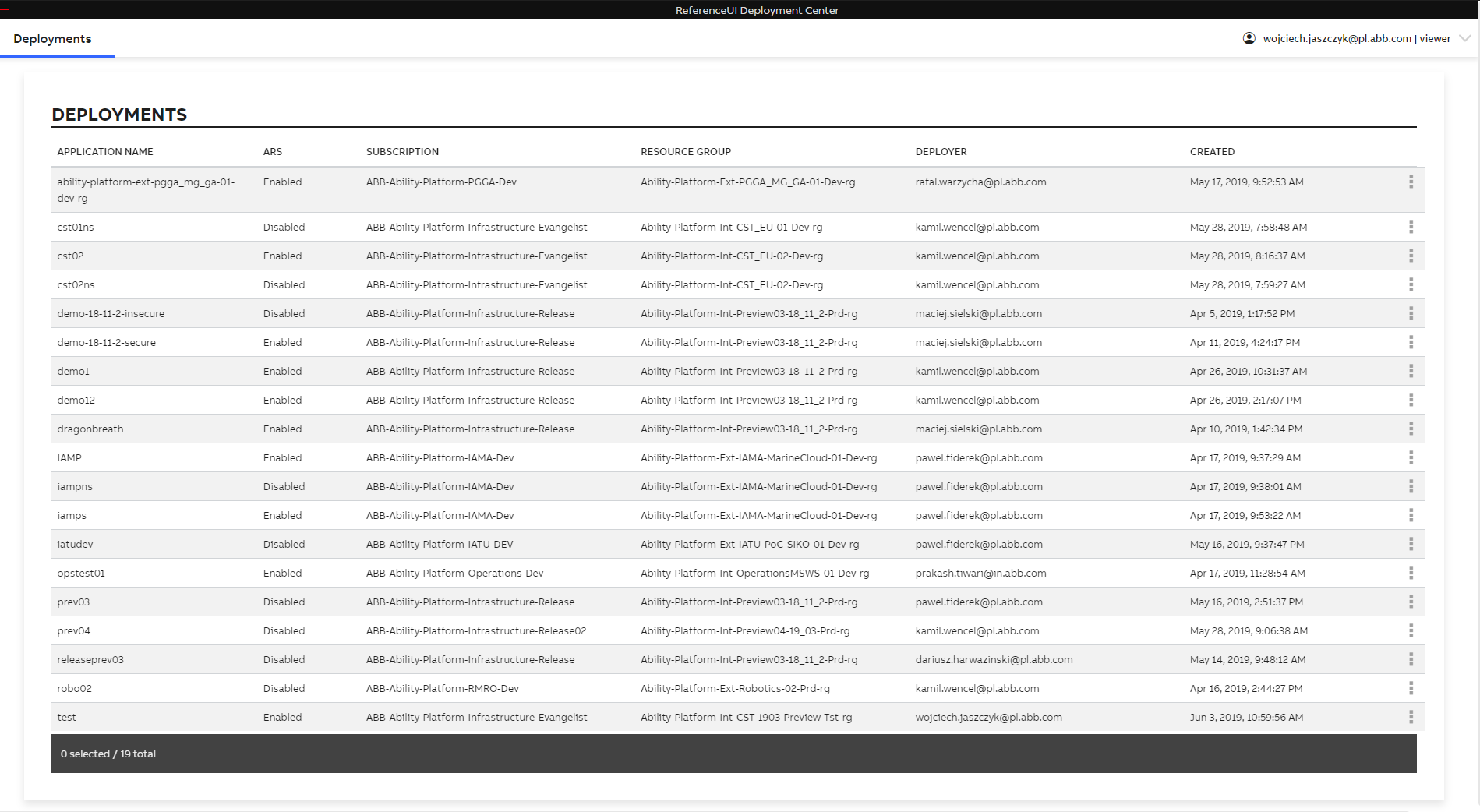Open three-dot menu for opstest01 row
This screenshot has width=1480, height=812.
tap(1411, 573)
